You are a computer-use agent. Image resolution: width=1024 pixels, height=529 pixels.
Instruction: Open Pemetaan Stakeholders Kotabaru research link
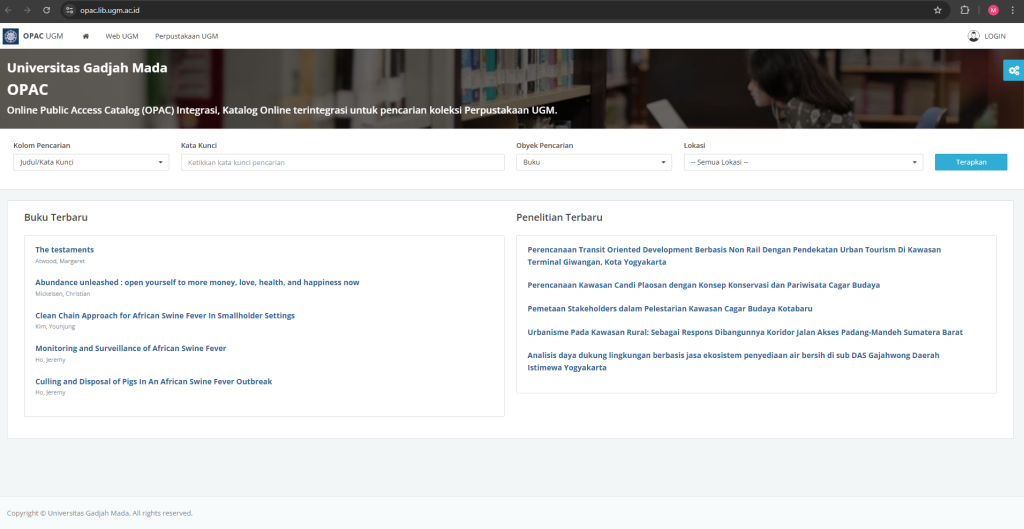(x=669, y=308)
